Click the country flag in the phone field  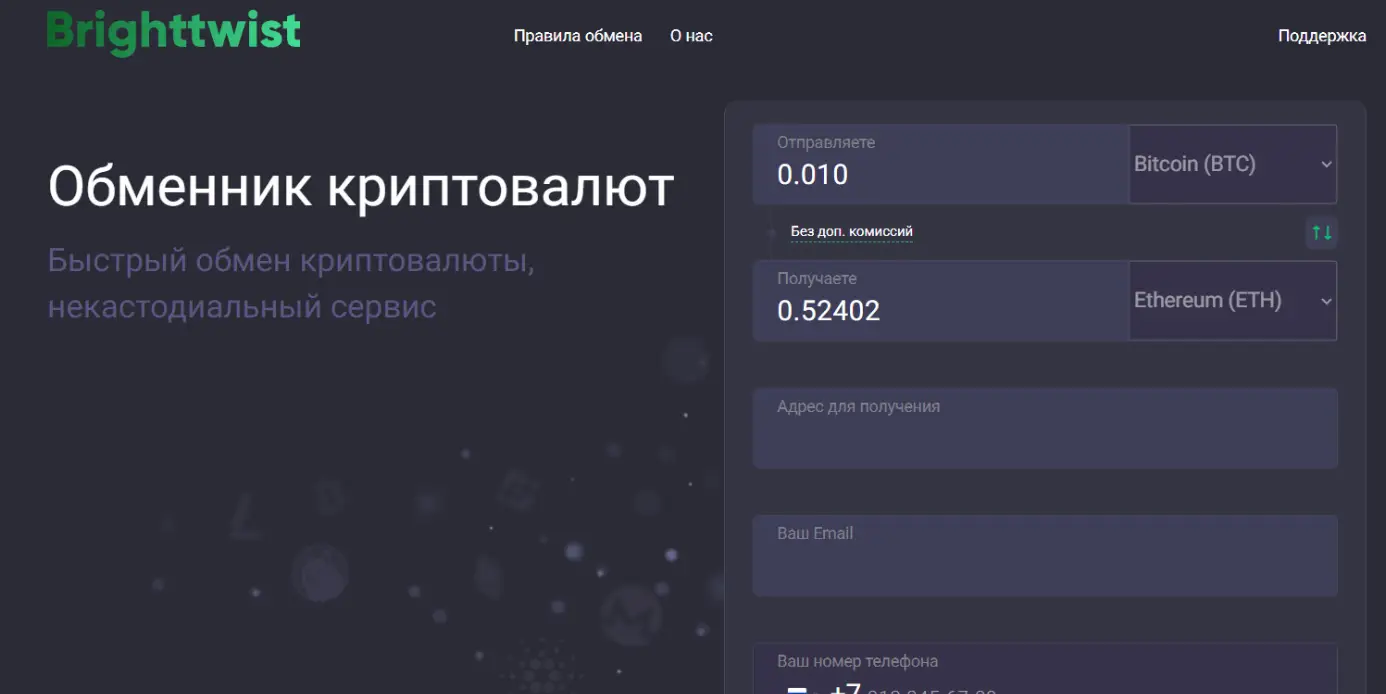click(797, 689)
